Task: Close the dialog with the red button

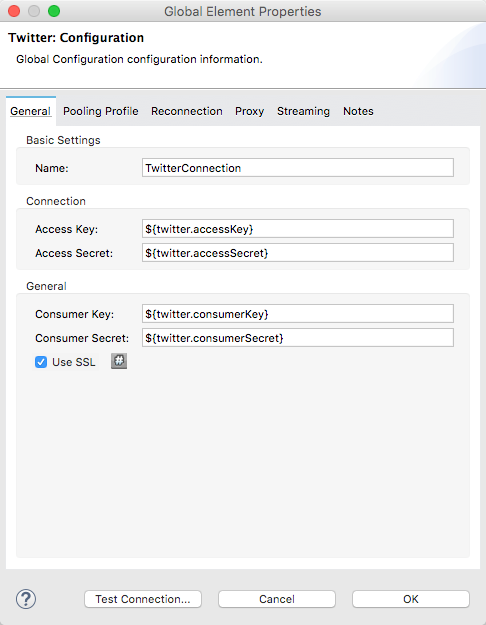Action: point(14,11)
